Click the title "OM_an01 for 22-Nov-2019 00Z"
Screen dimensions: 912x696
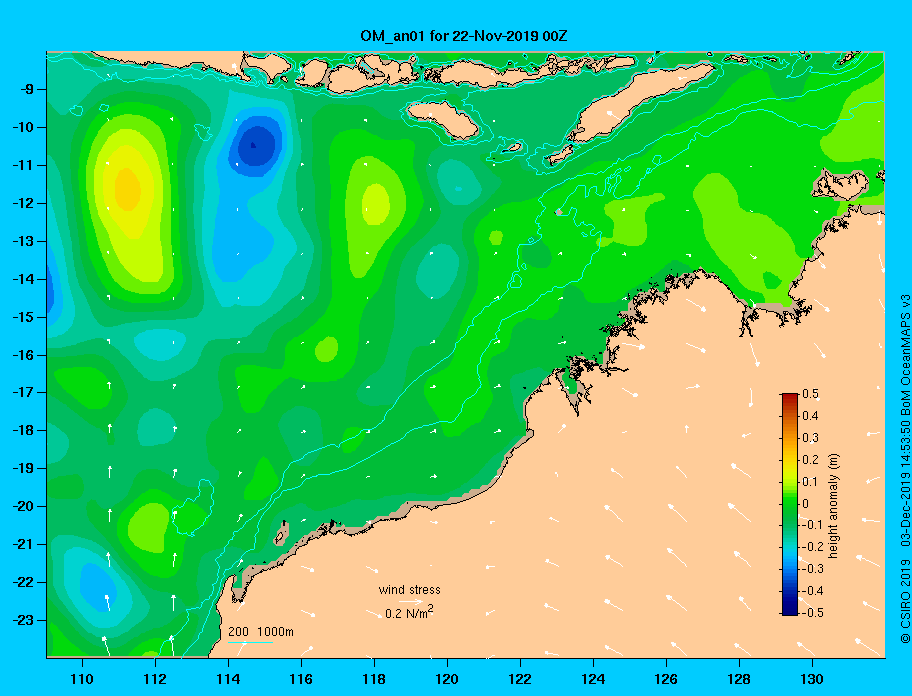click(x=464, y=36)
